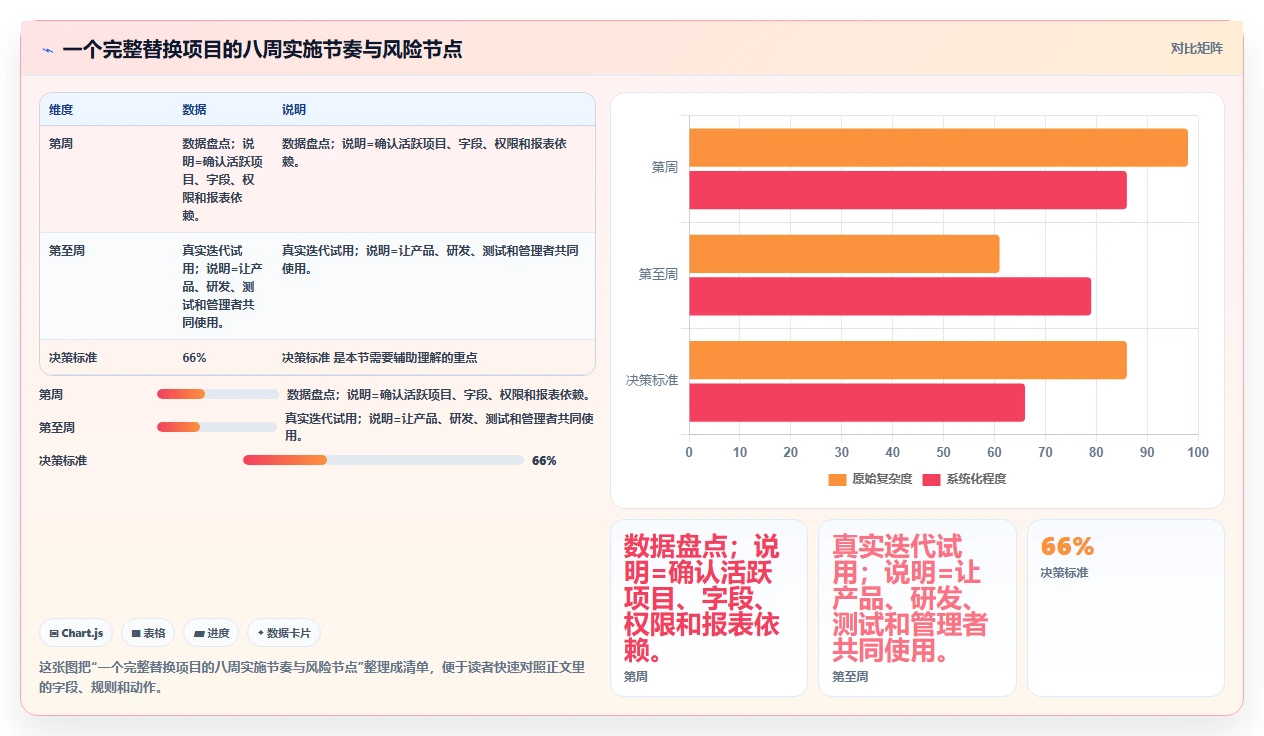Image resolution: width=1264 pixels, height=736 pixels.
Task: Toggle the 原始复杂度 legend swatch
Action: pos(837,479)
